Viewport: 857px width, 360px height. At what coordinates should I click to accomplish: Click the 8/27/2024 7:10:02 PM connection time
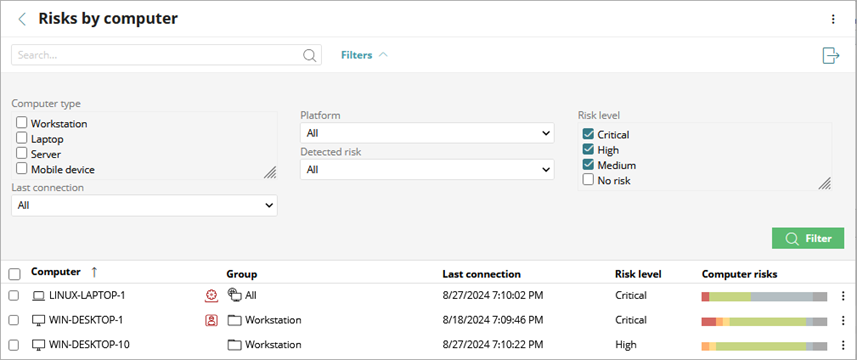click(493, 296)
